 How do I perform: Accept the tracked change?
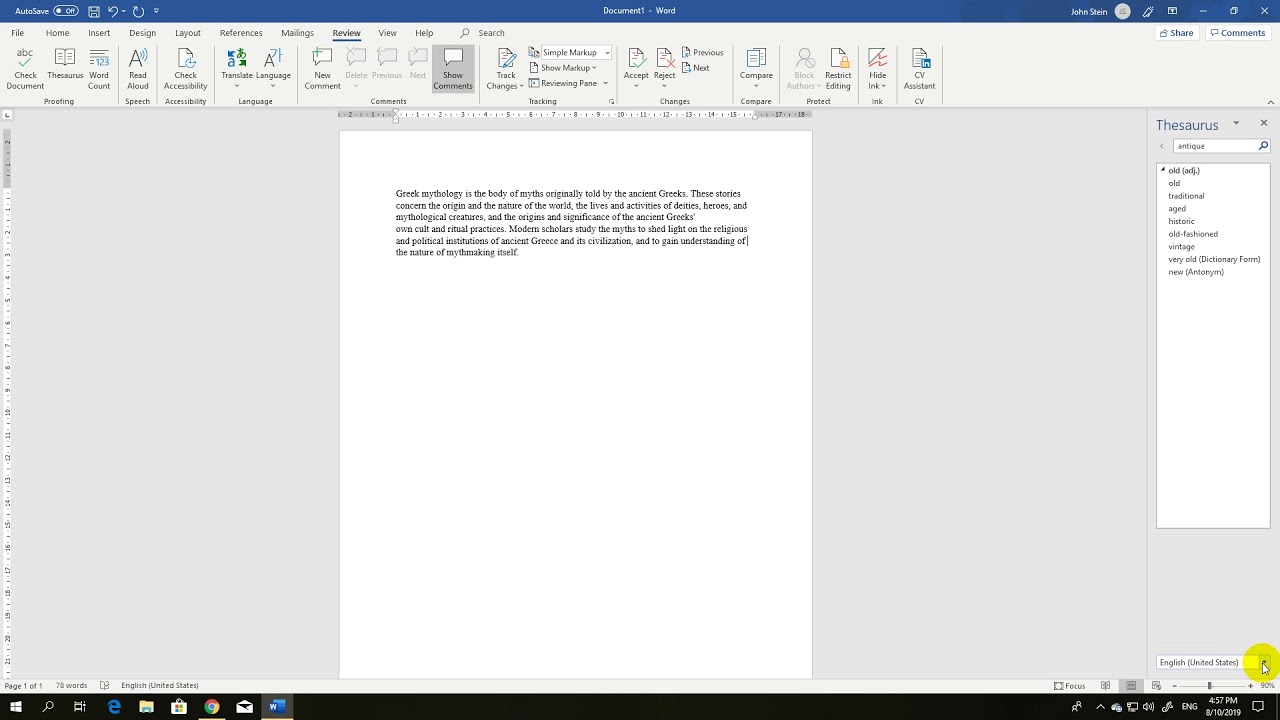point(636,68)
